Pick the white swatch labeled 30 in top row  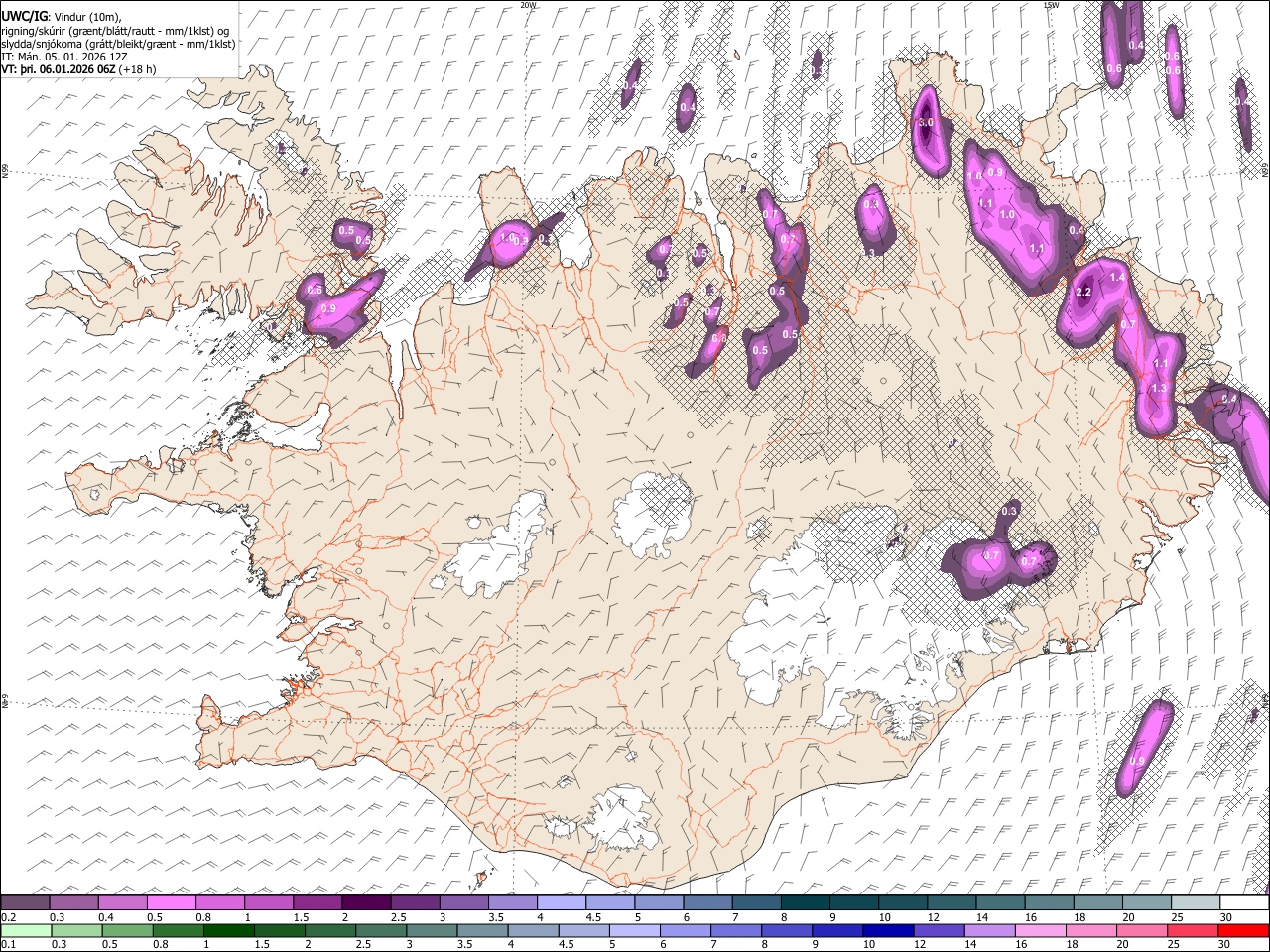(1244, 902)
